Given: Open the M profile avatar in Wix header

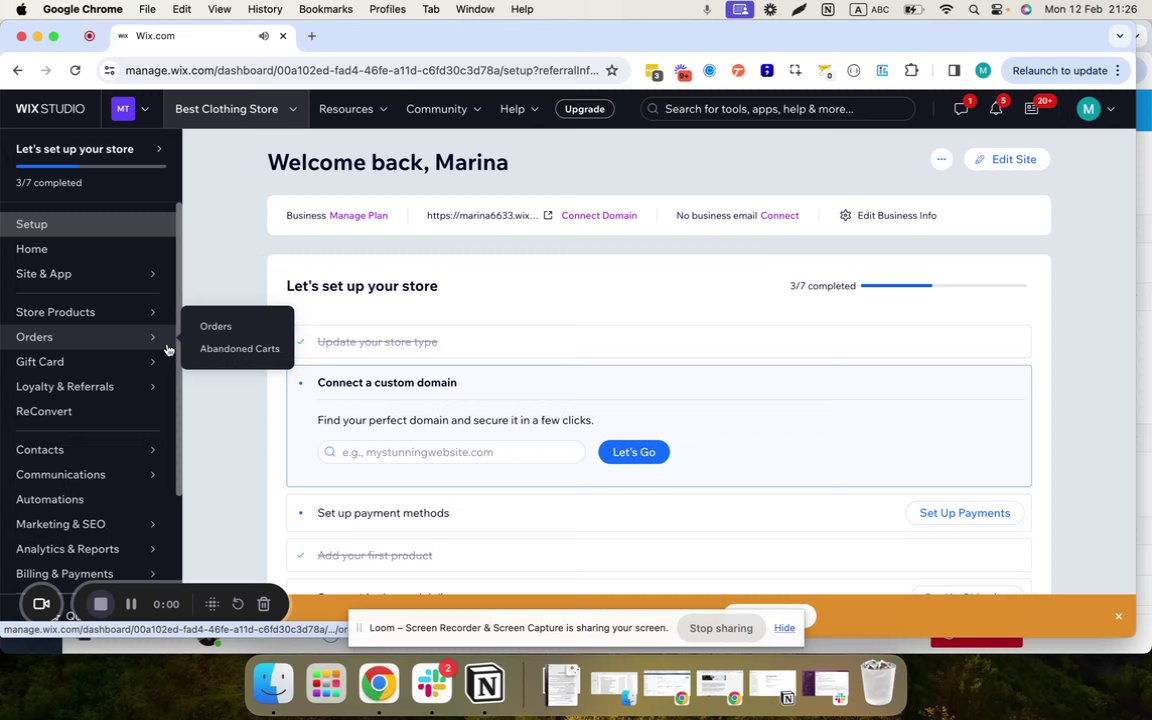Looking at the screenshot, I should coord(1088,109).
